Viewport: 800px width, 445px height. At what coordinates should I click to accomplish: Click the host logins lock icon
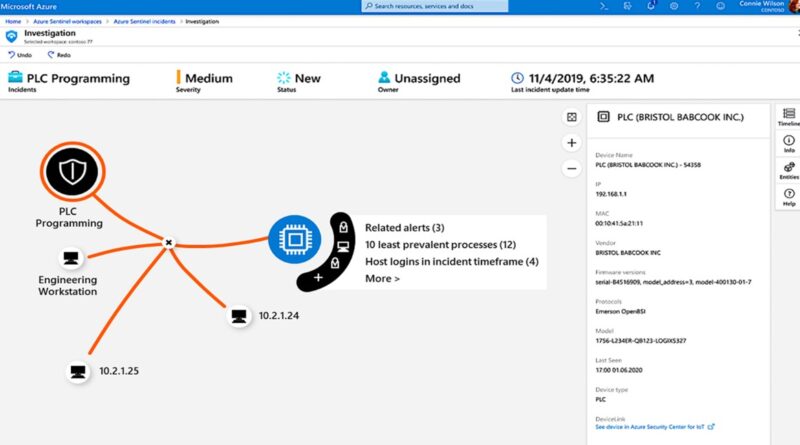pos(335,263)
